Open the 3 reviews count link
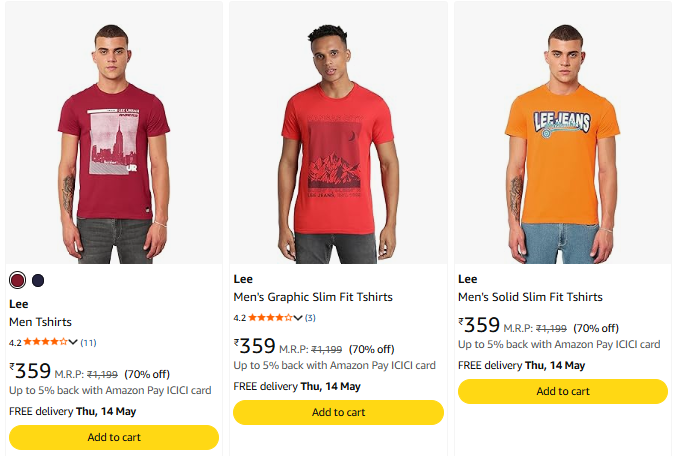 click(x=310, y=318)
